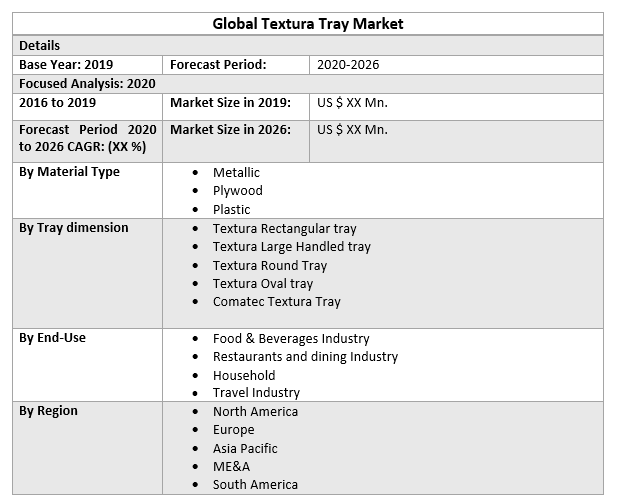Click the By Tray dimension heading
The image size is (620, 501).
tap(74, 228)
